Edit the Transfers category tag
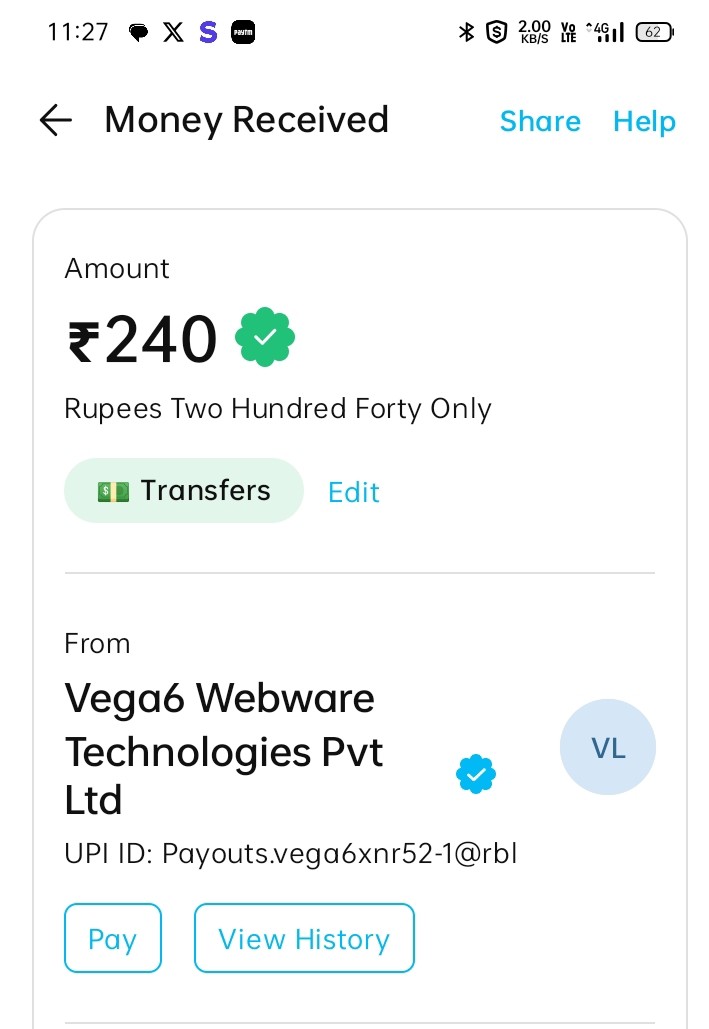This screenshot has width=709, height=1029. pyautogui.click(x=354, y=492)
